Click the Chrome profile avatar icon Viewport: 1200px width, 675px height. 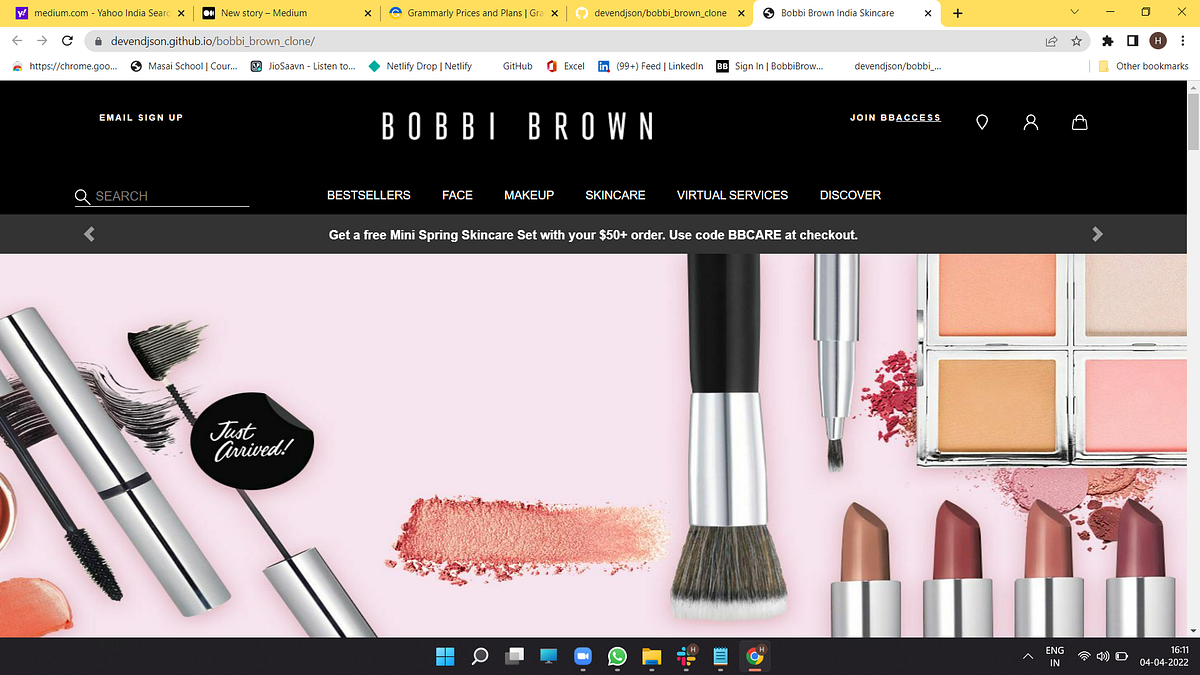tap(1157, 43)
